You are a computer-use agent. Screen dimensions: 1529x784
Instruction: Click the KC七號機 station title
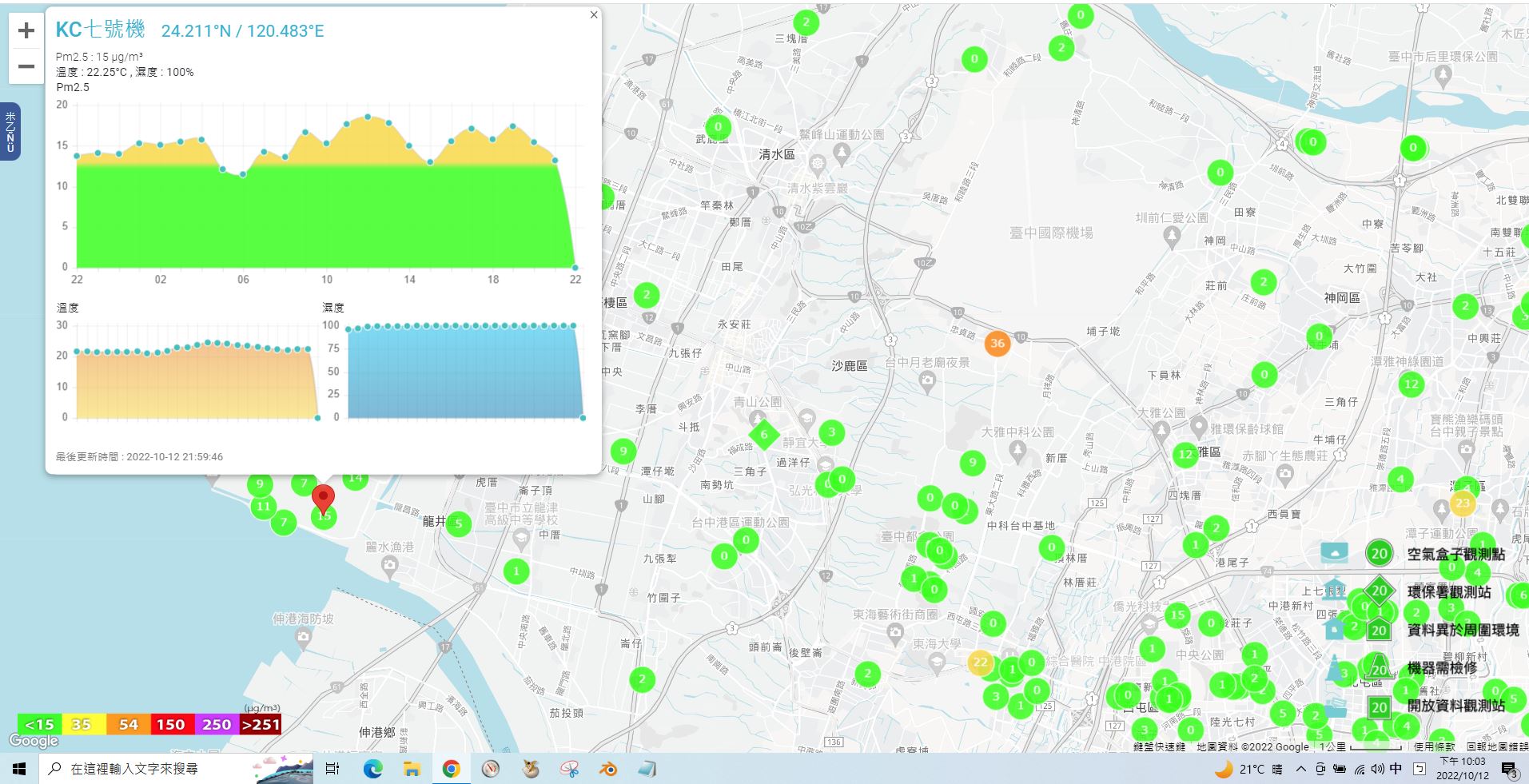[101, 30]
